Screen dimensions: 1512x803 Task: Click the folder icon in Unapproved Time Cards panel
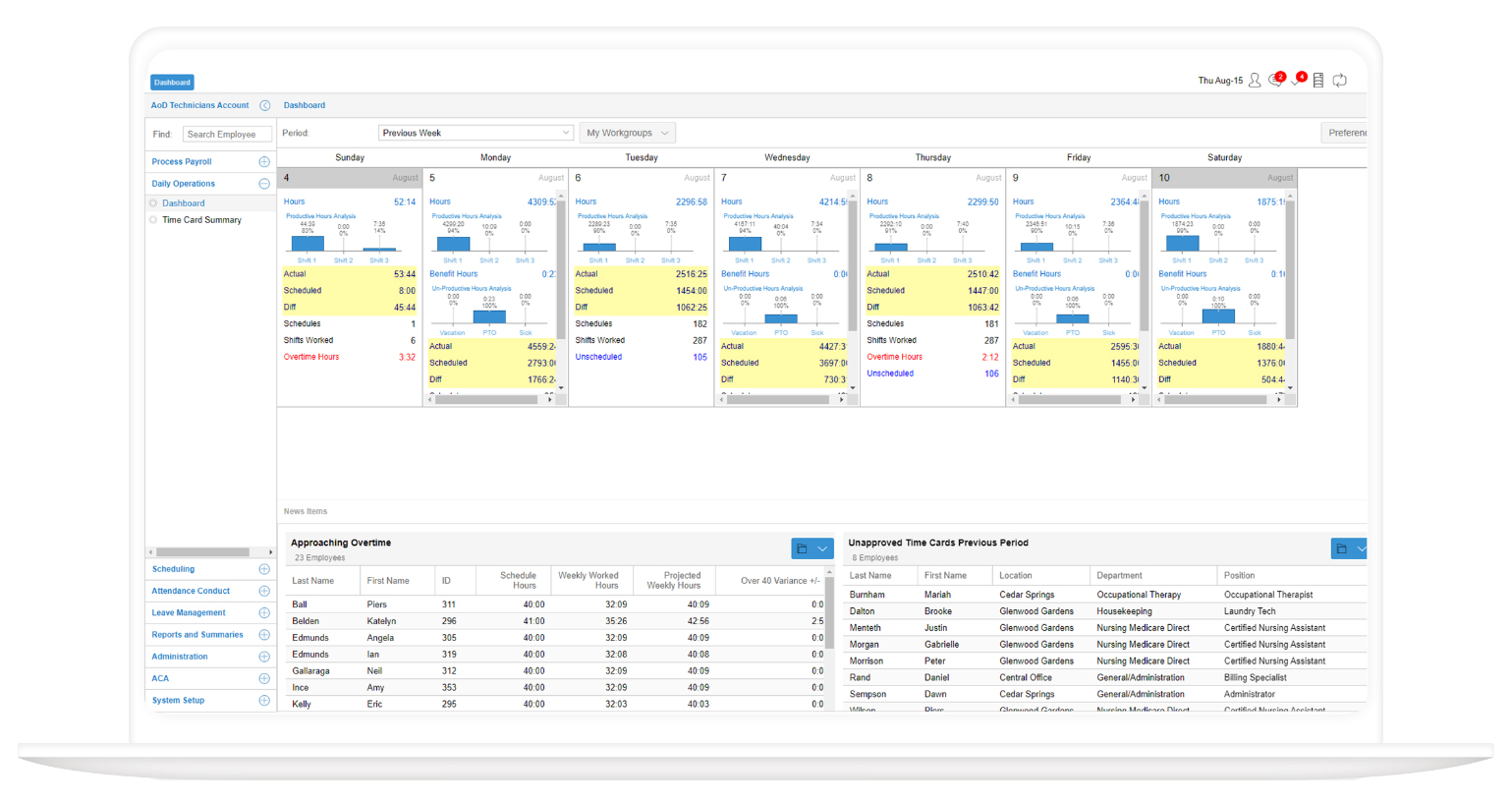tap(1341, 548)
